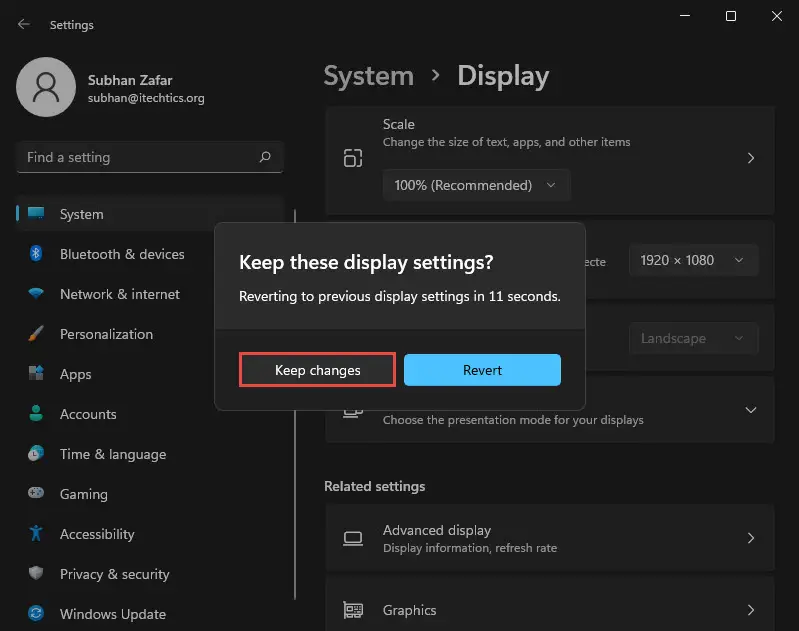This screenshot has height=631, width=799.
Task: Open Network & internet section
Action: click(120, 294)
